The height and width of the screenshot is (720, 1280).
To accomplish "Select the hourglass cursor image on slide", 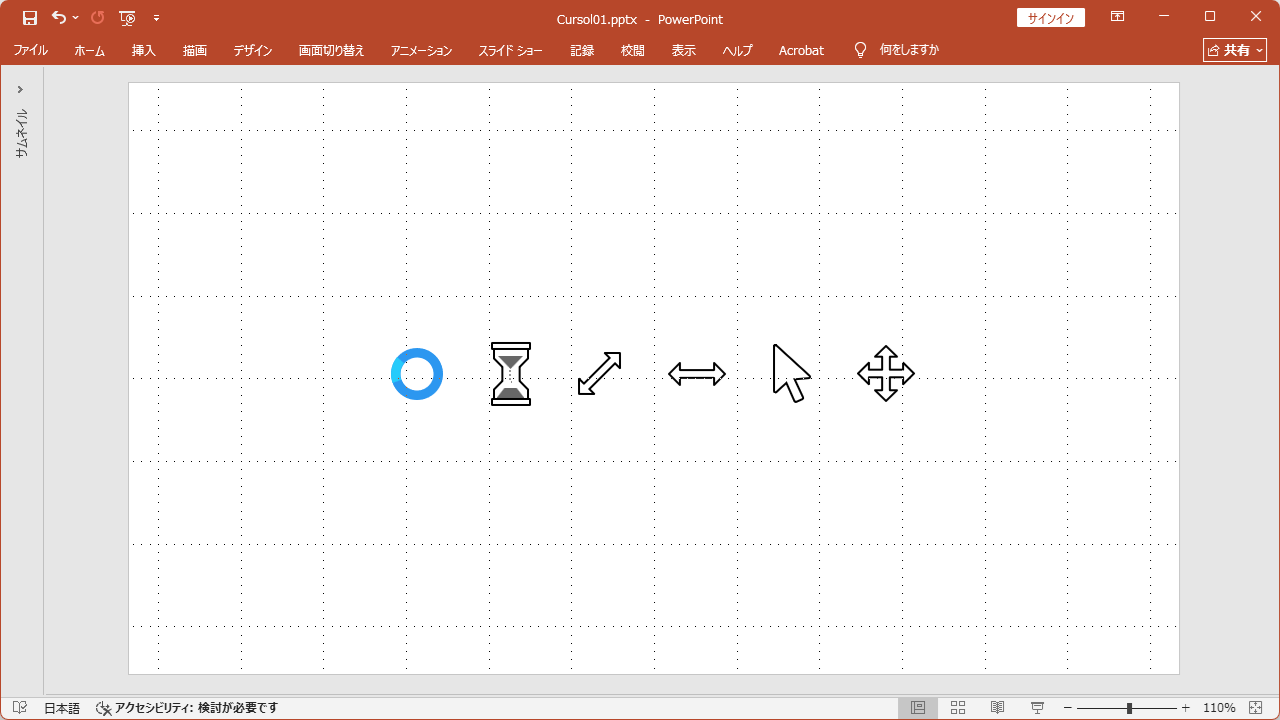I will tap(511, 374).
